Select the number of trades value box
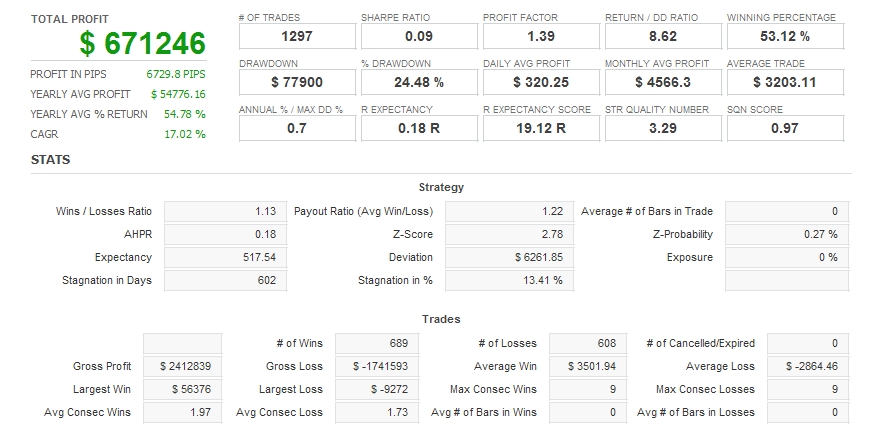880x435 pixels. tap(297, 37)
